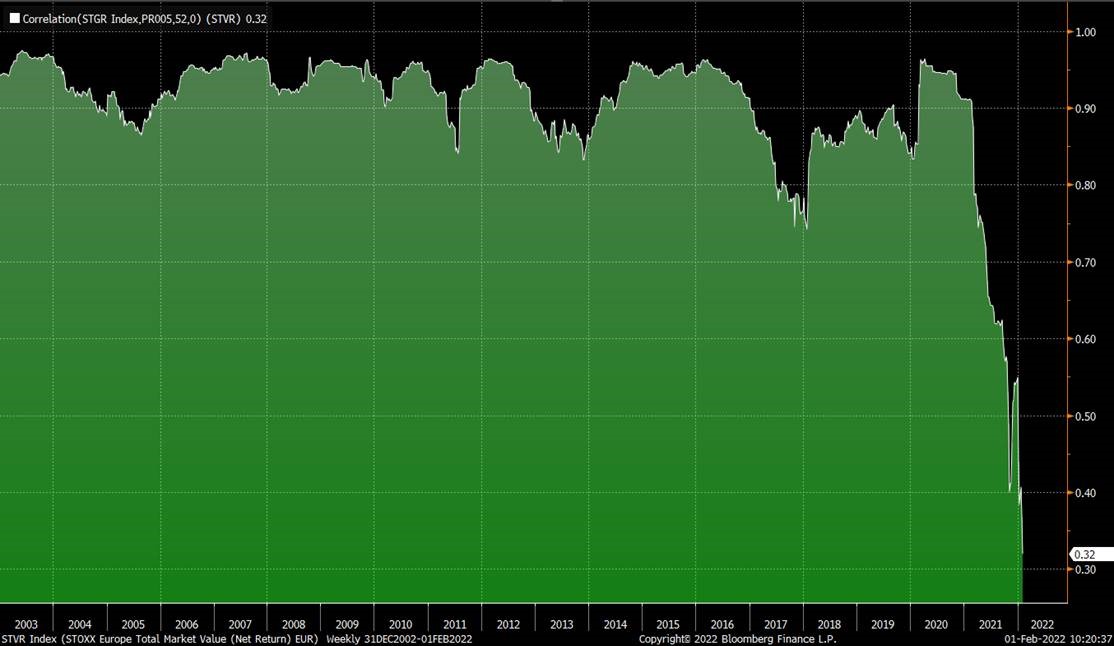Pick the 2014 label on the time axis
Screen dimensions: 1114x646
point(615,623)
